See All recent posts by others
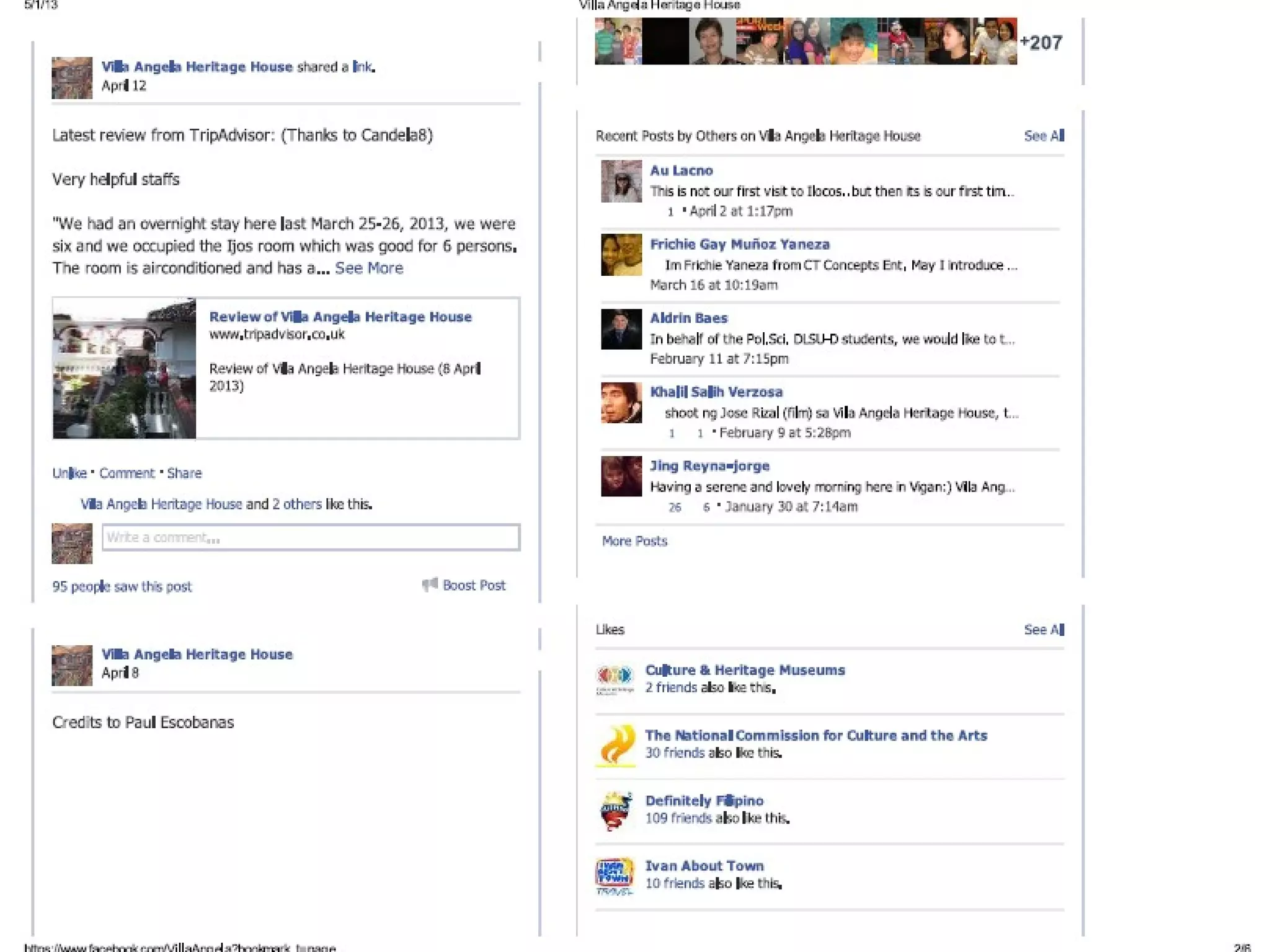Screen dimensions: 1270x952 (1044, 136)
